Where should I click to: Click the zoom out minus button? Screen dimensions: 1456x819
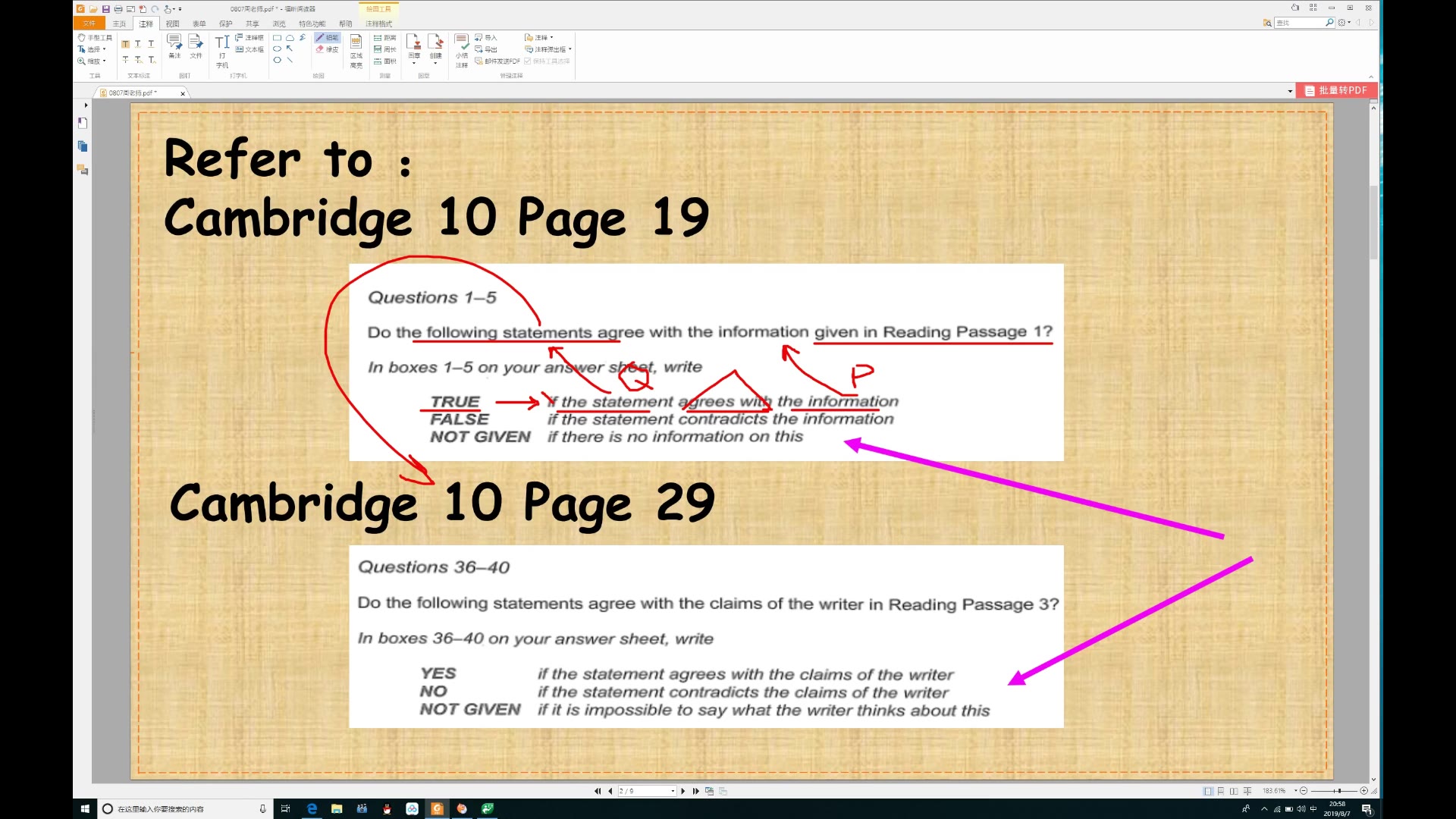click(x=1304, y=791)
